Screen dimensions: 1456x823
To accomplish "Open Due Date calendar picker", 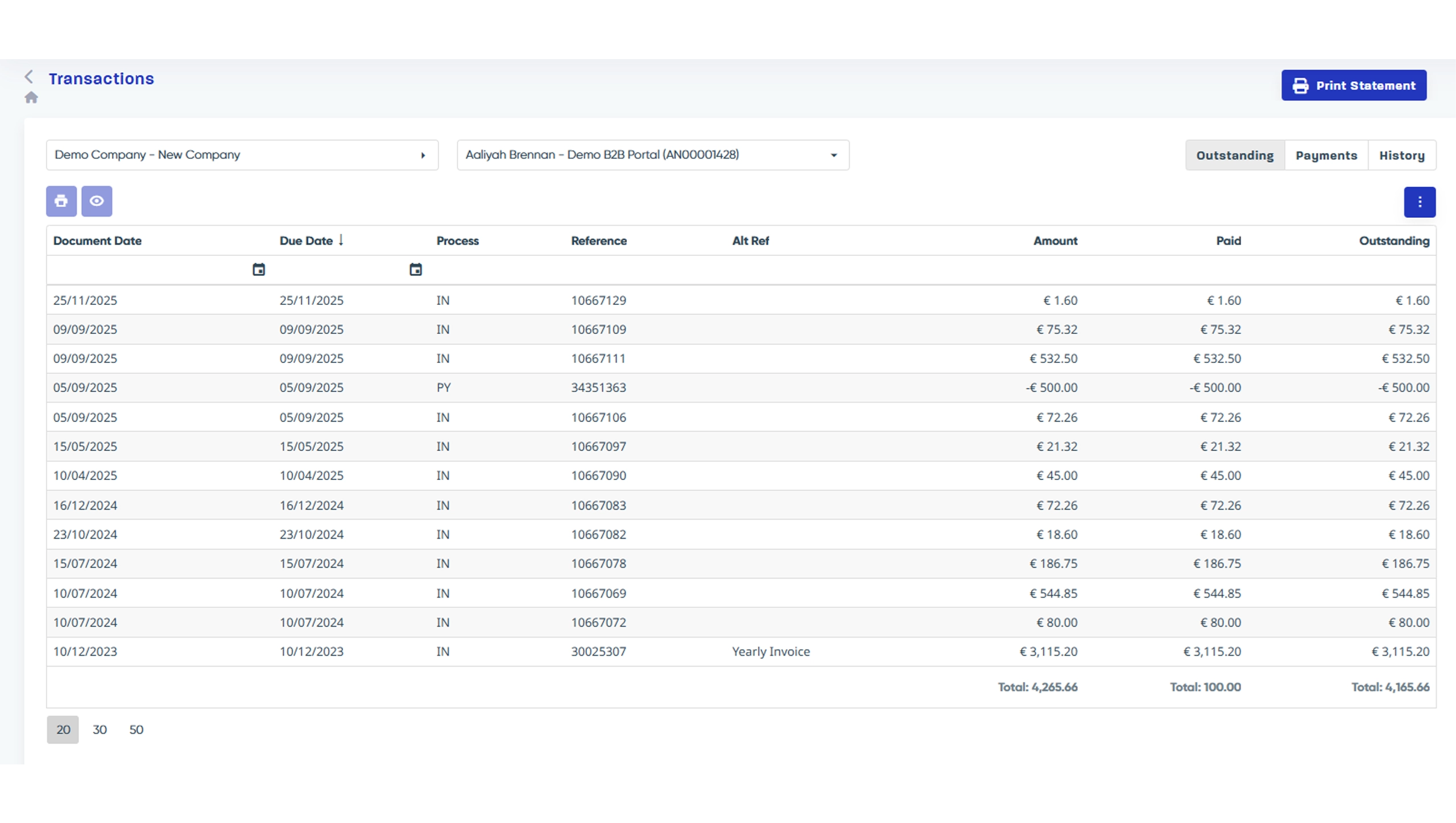I will pyautogui.click(x=416, y=270).
